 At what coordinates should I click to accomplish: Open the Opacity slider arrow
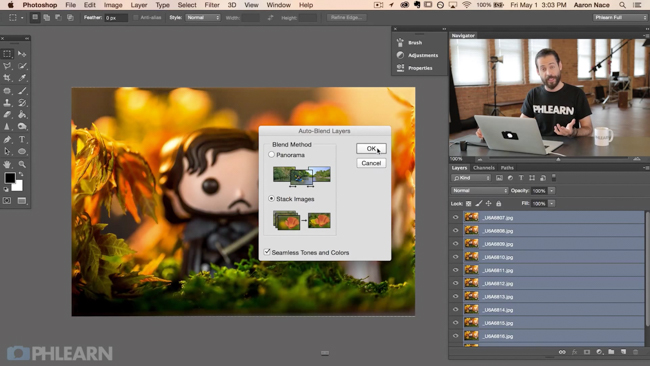tap(552, 191)
